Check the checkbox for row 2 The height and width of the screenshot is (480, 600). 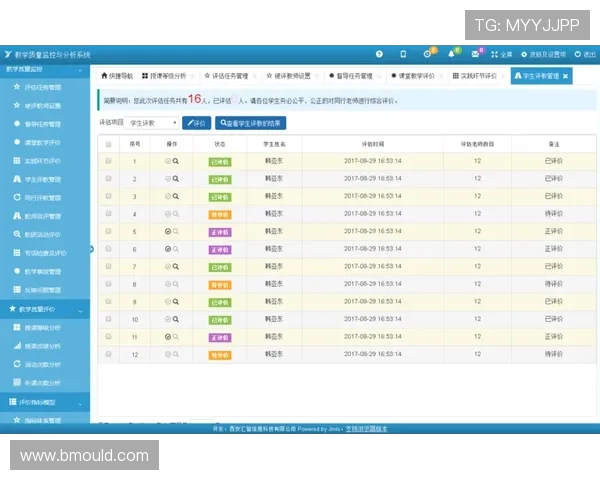tap(109, 179)
